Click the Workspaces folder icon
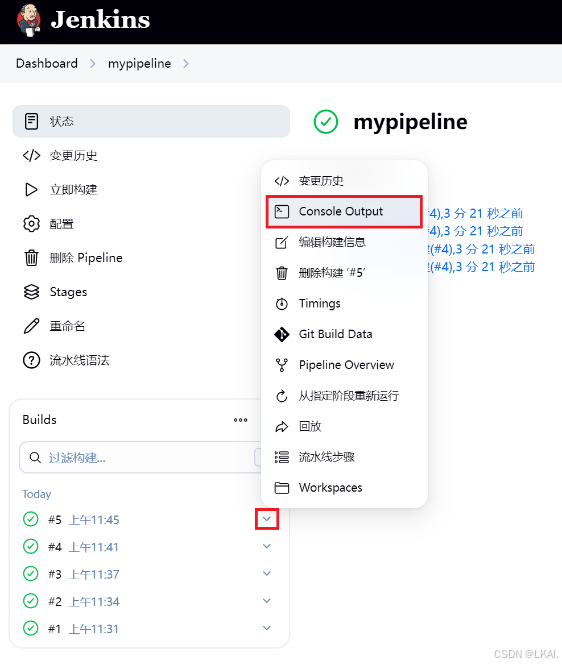The width and height of the screenshot is (562, 665). point(282,488)
